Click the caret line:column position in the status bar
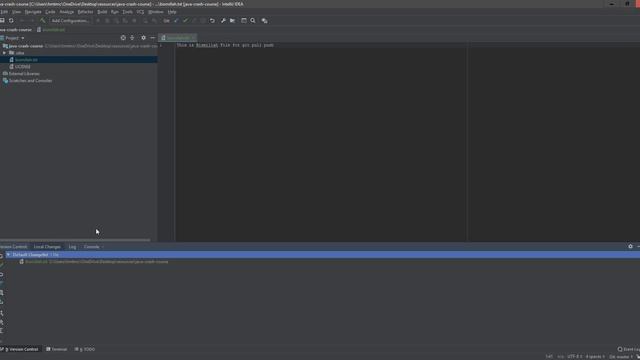 pyautogui.click(x=549, y=357)
